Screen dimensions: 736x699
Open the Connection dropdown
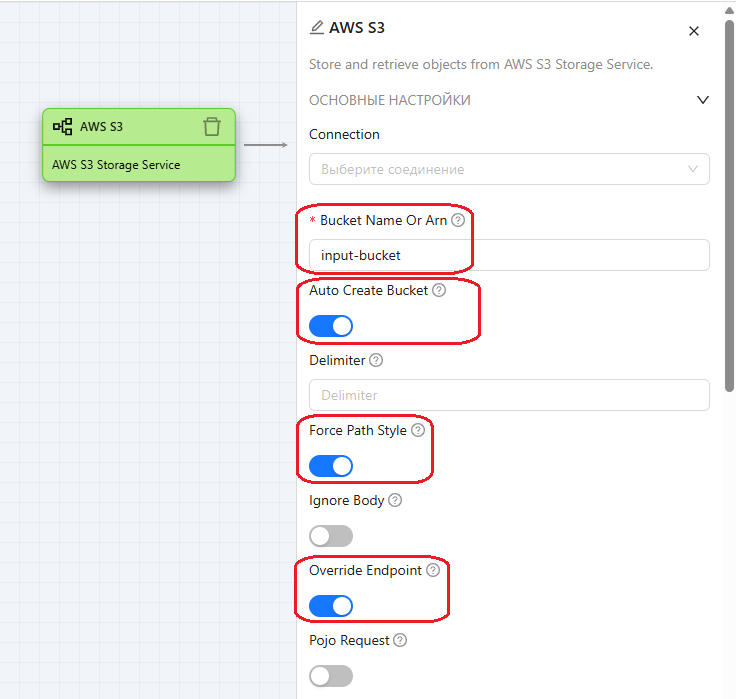pos(509,169)
